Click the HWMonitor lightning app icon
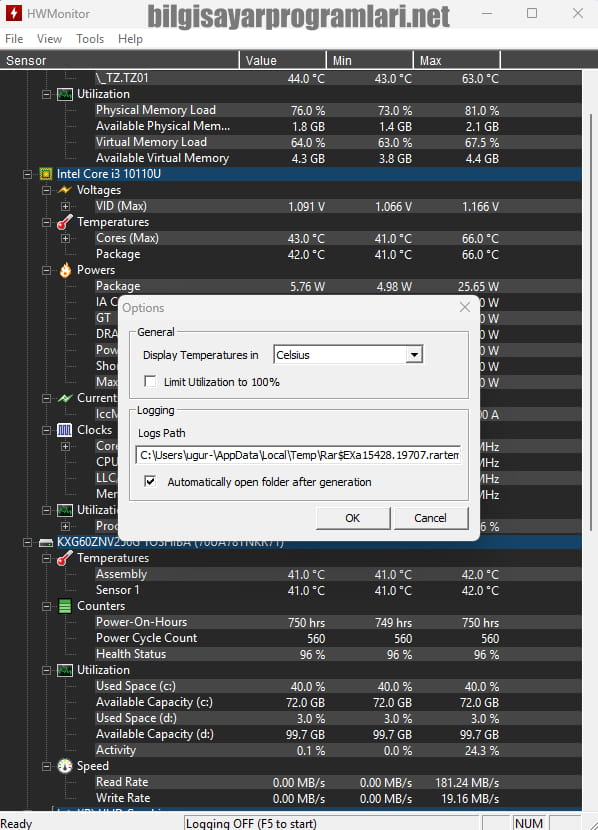The image size is (598, 830). pos(13,13)
